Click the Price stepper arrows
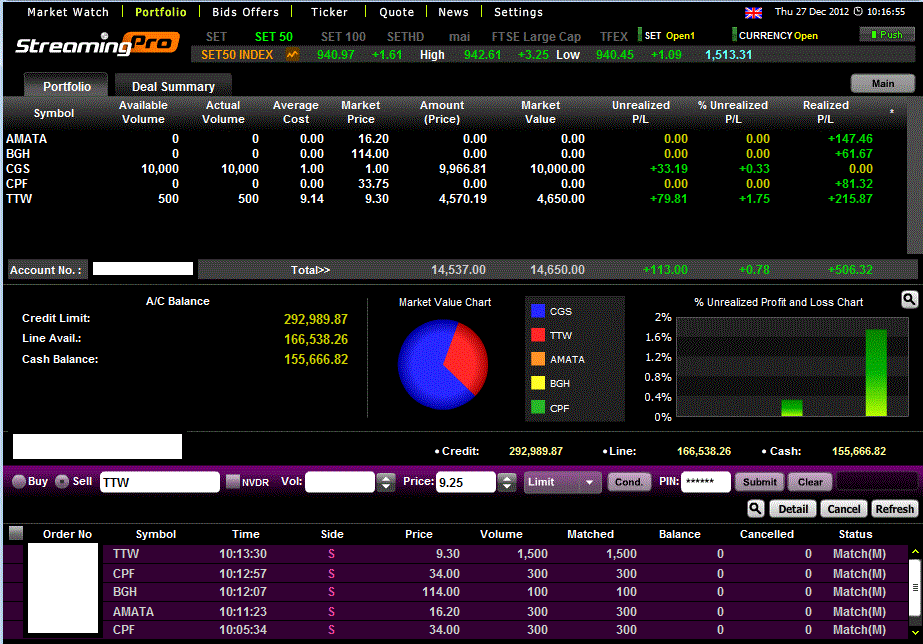 coord(507,482)
